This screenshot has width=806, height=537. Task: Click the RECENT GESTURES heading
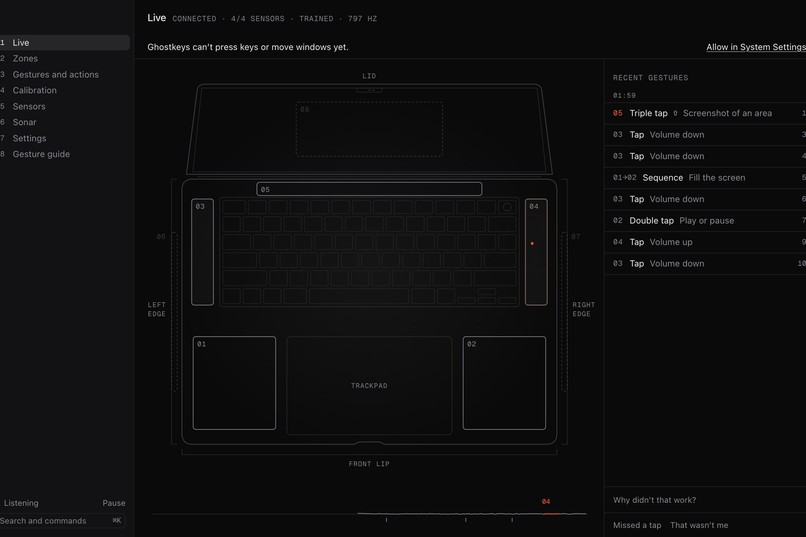point(650,78)
